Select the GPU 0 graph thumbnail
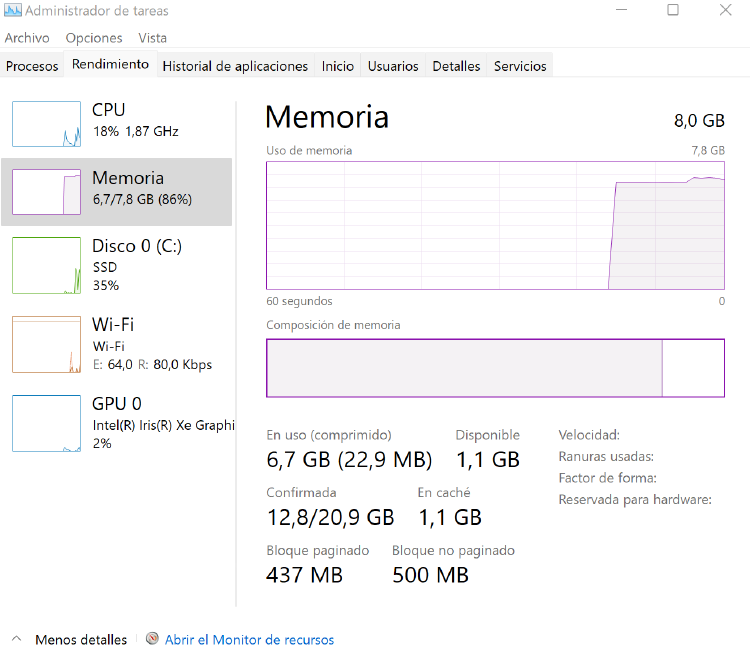Screen dimensions: 750x658 pyautogui.click(x=46, y=423)
